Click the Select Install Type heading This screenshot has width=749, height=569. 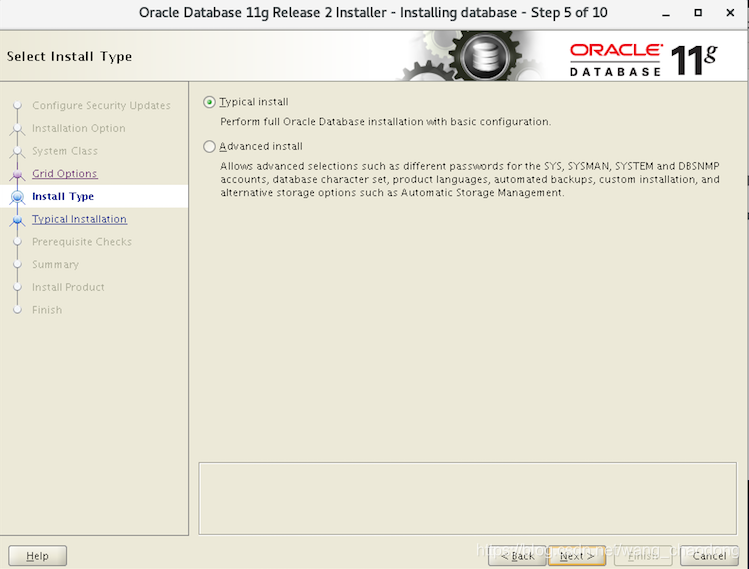coord(69,56)
